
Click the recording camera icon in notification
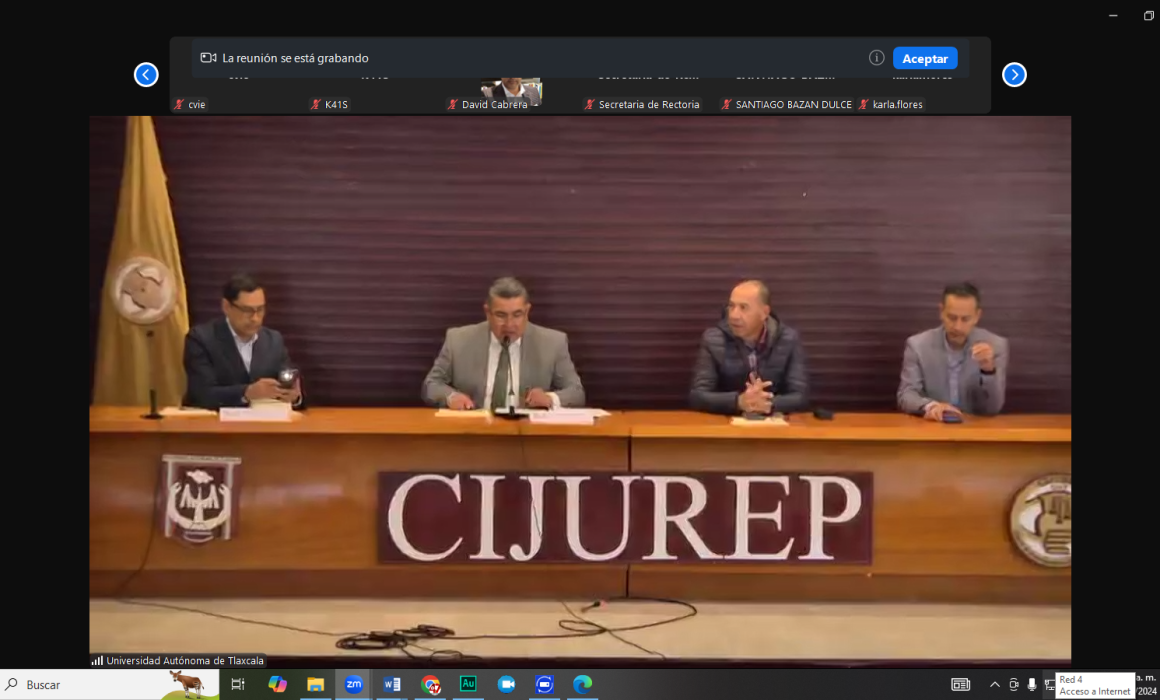(x=209, y=58)
